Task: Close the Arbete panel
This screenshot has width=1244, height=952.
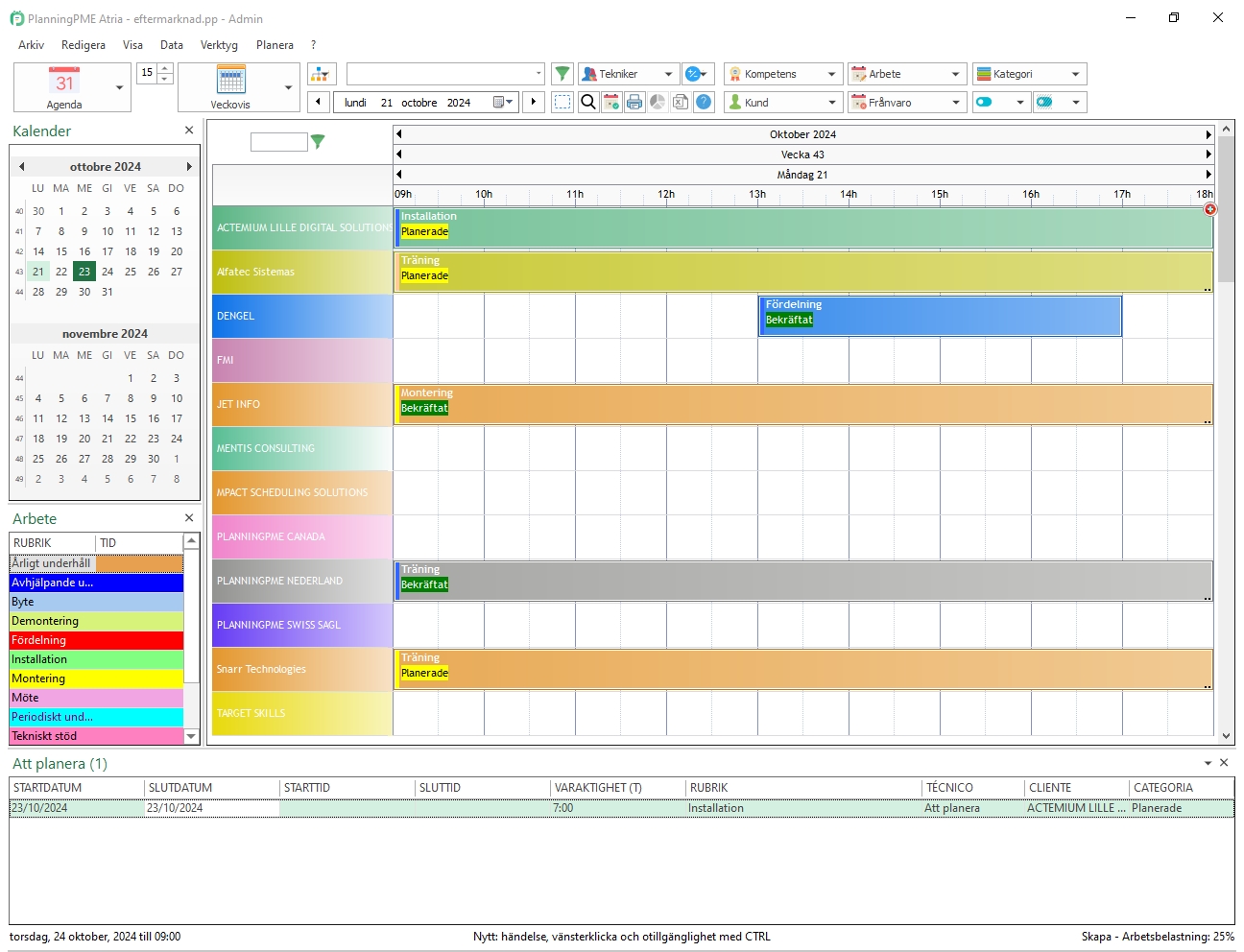Action: point(189,518)
